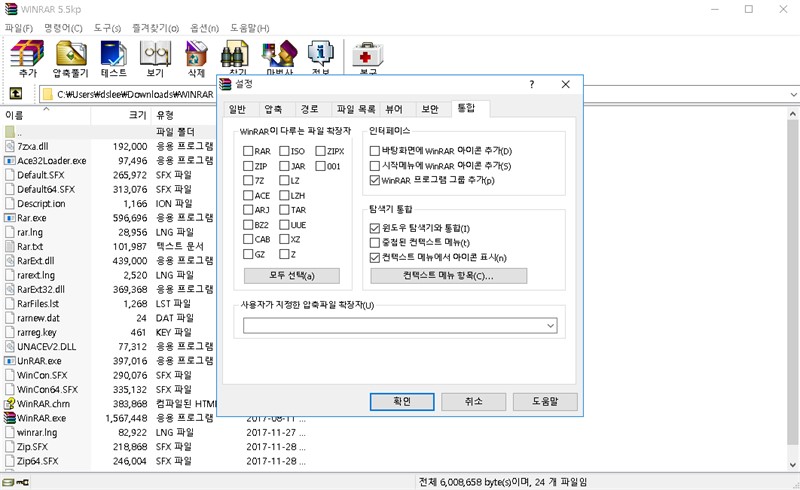800x490 pixels.
Task: Sort by the 이름 column header
Action: pos(47,115)
